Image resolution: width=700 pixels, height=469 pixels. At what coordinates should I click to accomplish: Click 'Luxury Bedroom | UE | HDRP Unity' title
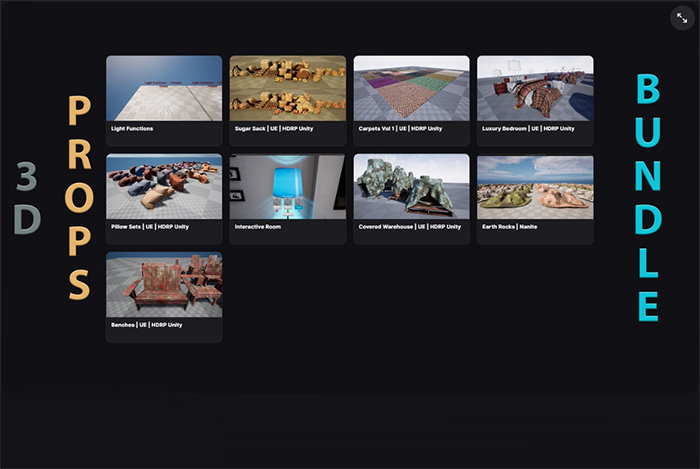click(528, 129)
